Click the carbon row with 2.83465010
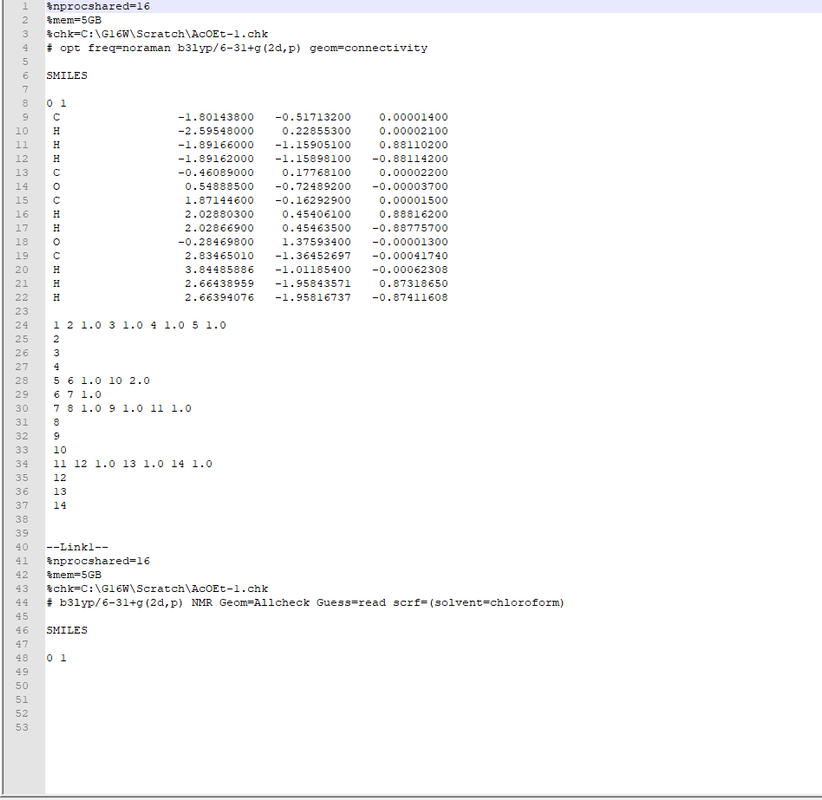The height and width of the screenshot is (800, 822). tap(251, 256)
